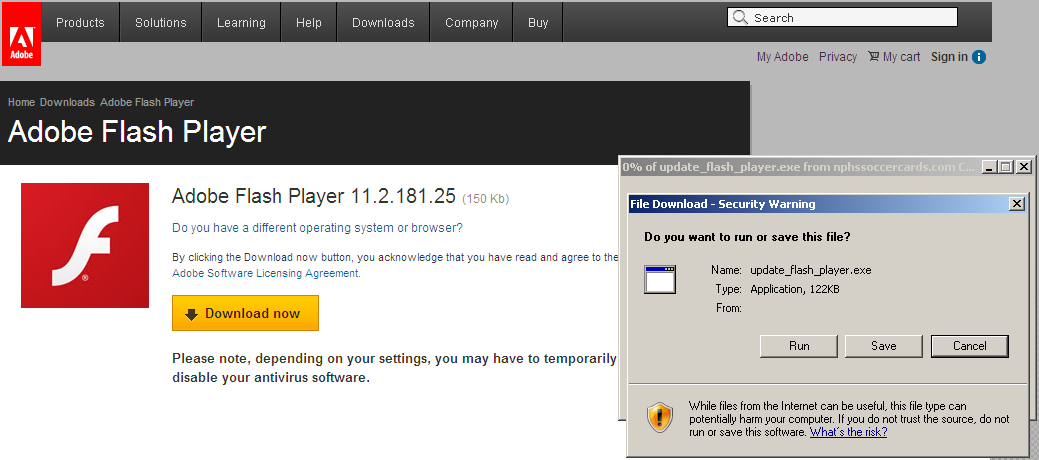This screenshot has width=1039, height=460.
Task: Open the Company menu
Action: click(472, 23)
